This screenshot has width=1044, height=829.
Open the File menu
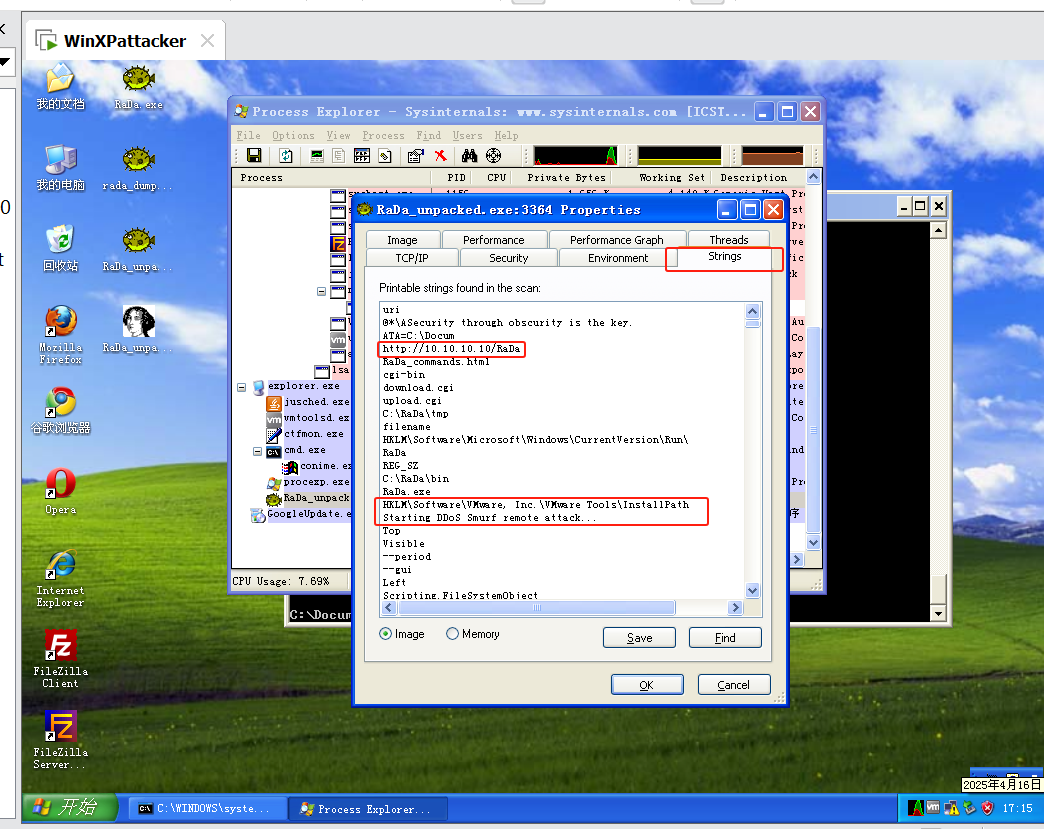[248, 136]
